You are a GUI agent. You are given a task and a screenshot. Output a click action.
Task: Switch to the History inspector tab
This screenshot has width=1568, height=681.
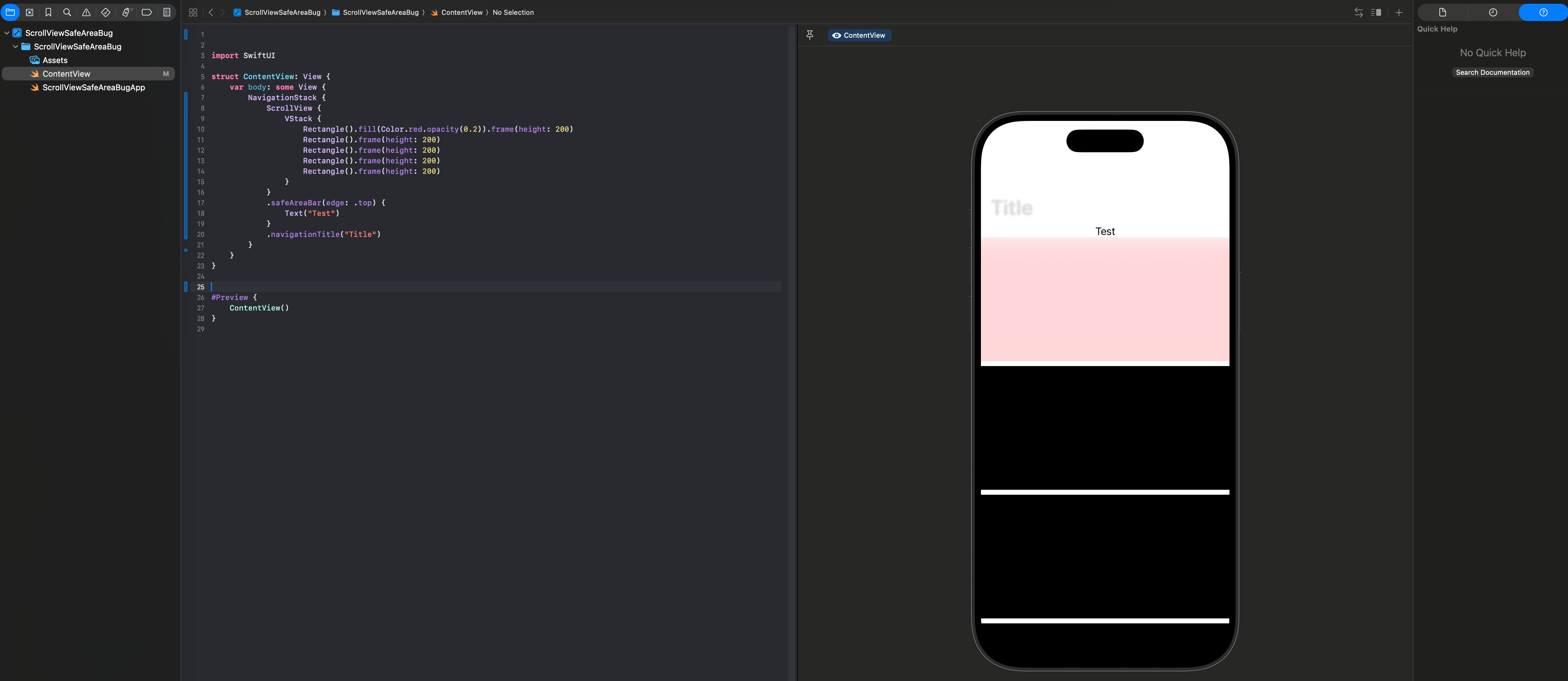click(1493, 12)
